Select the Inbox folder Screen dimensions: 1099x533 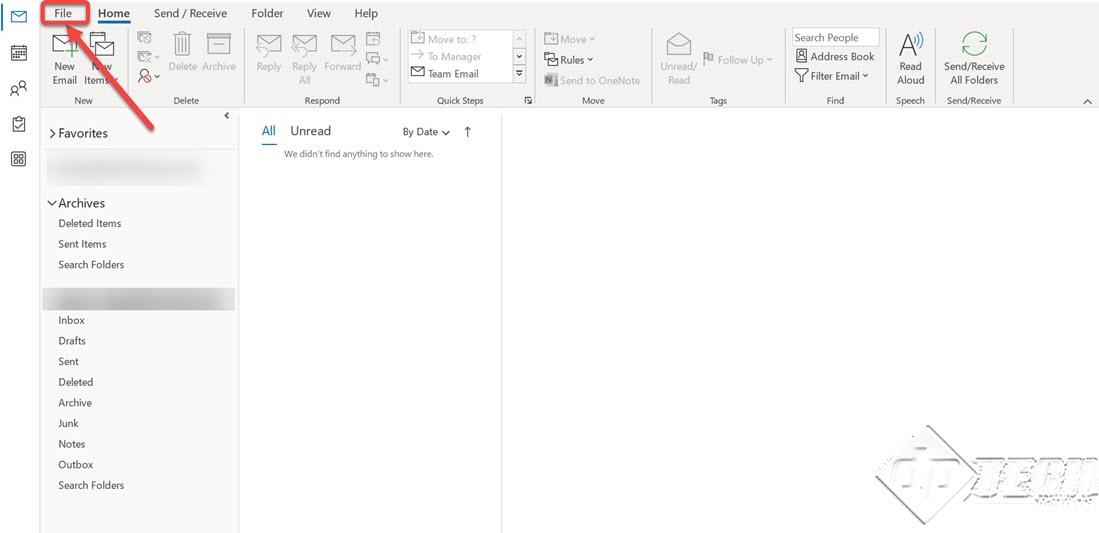point(71,320)
